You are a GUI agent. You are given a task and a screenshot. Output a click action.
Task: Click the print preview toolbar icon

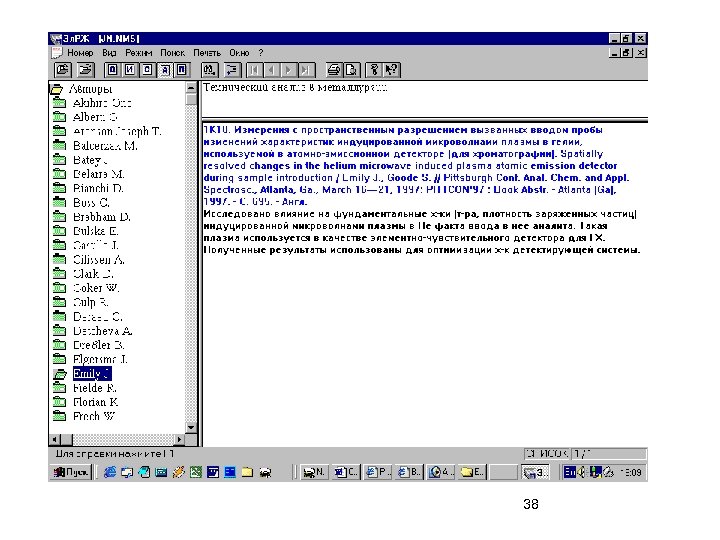(351, 70)
